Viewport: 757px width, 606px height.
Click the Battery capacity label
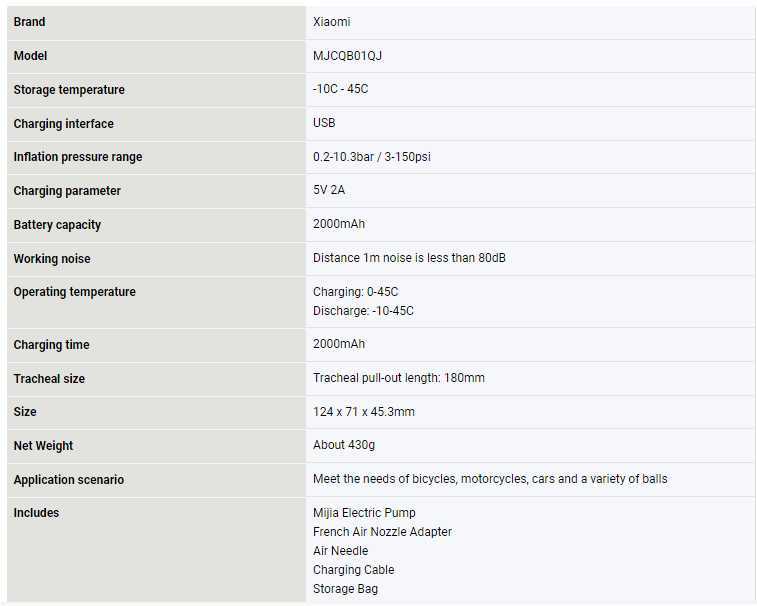tap(57, 225)
